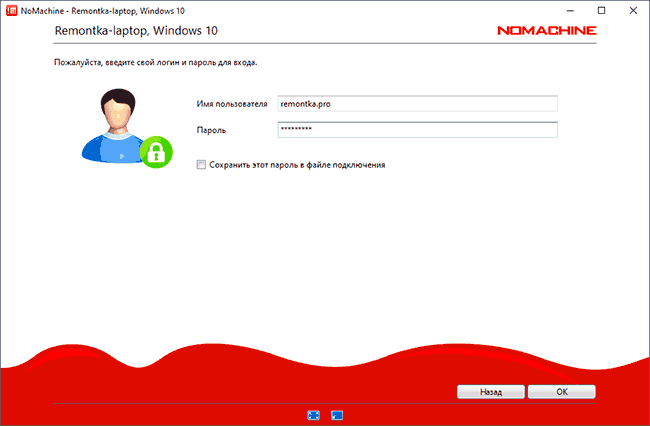Click the 'Пароль' field label
Image resolution: width=650 pixels, height=426 pixels.
(x=213, y=129)
